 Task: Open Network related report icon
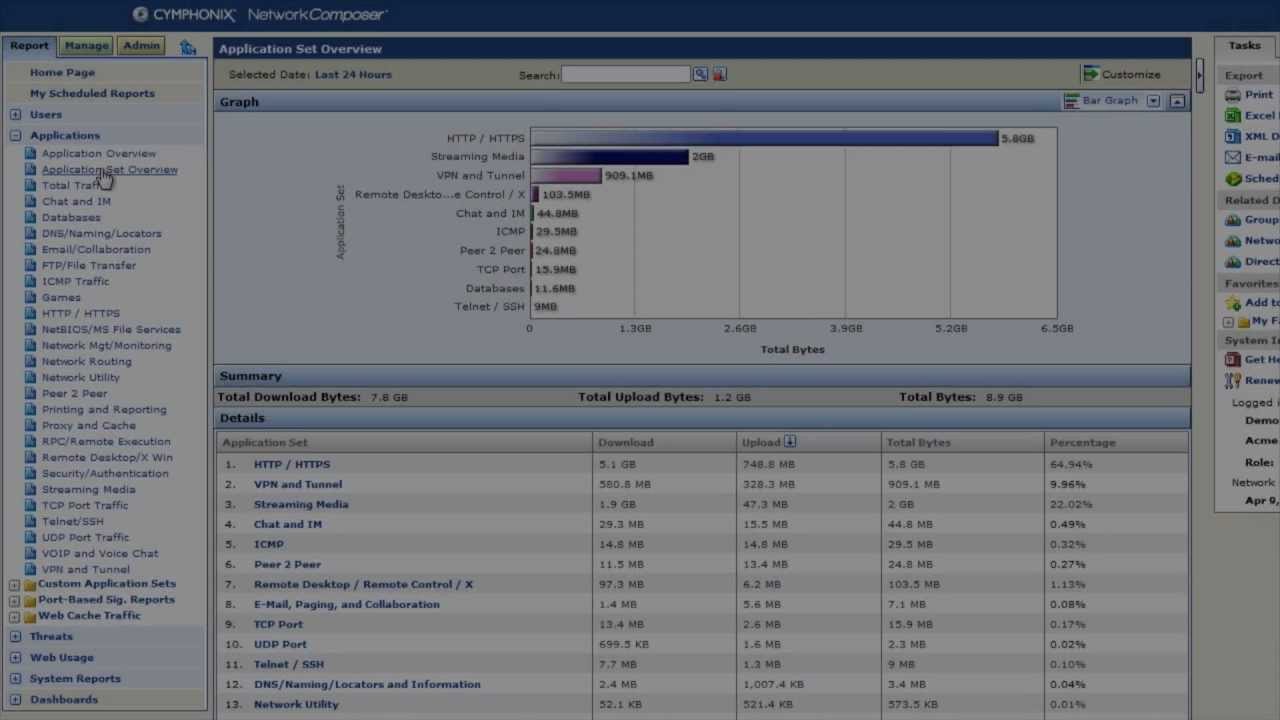click(x=1234, y=241)
